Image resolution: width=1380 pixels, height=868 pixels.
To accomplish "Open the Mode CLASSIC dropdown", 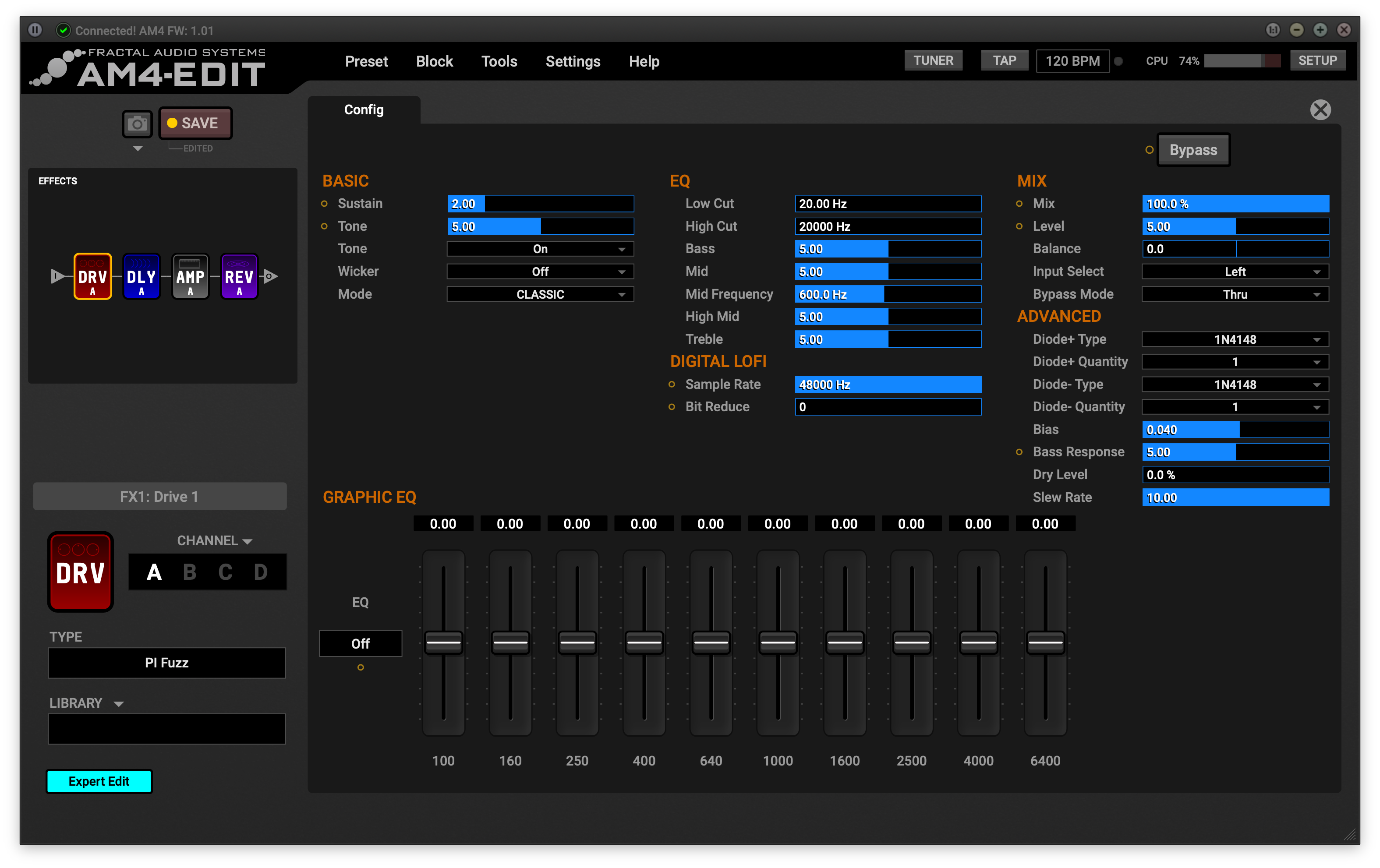I will click(x=540, y=294).
